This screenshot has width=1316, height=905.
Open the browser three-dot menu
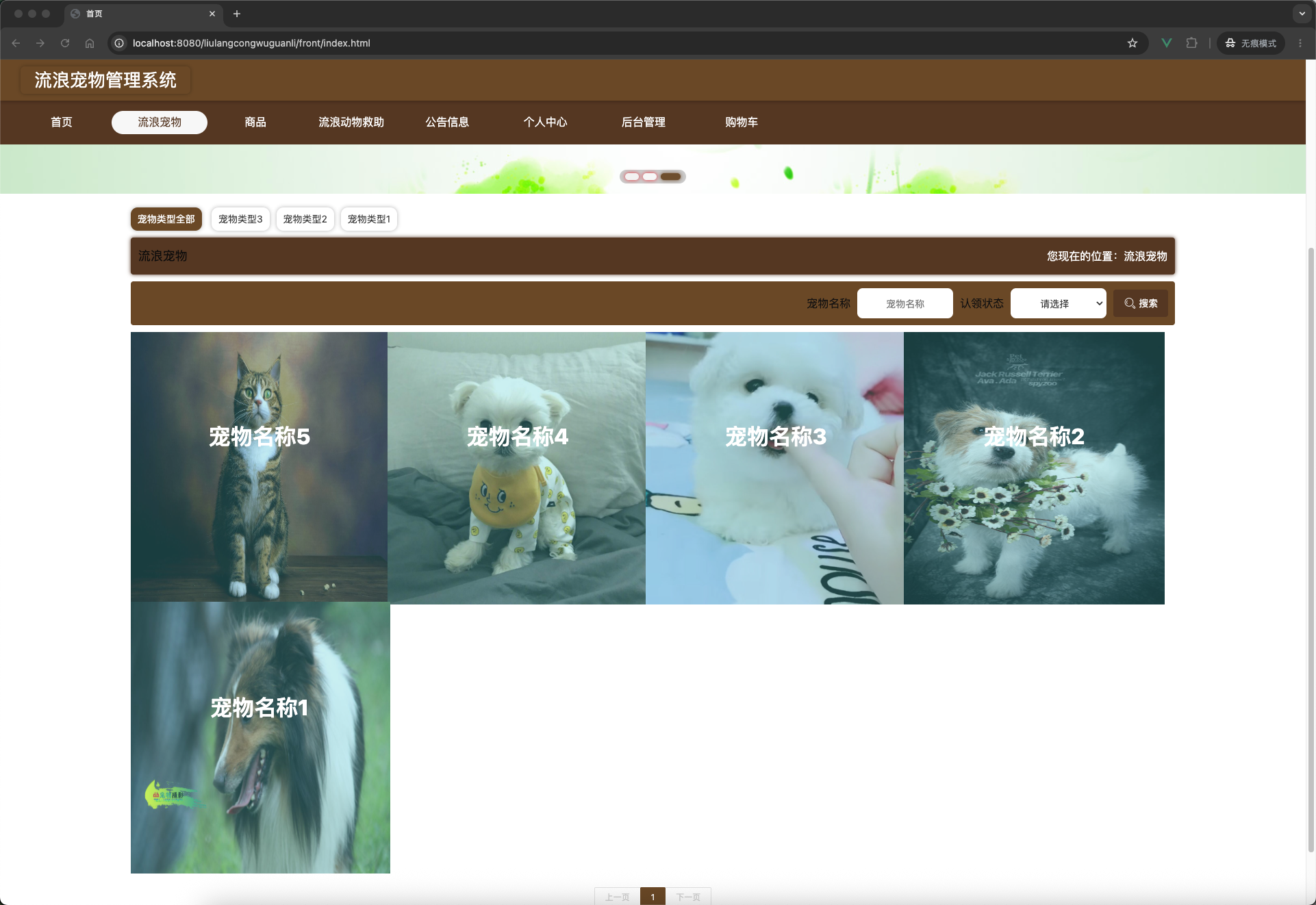[1300, 43]
